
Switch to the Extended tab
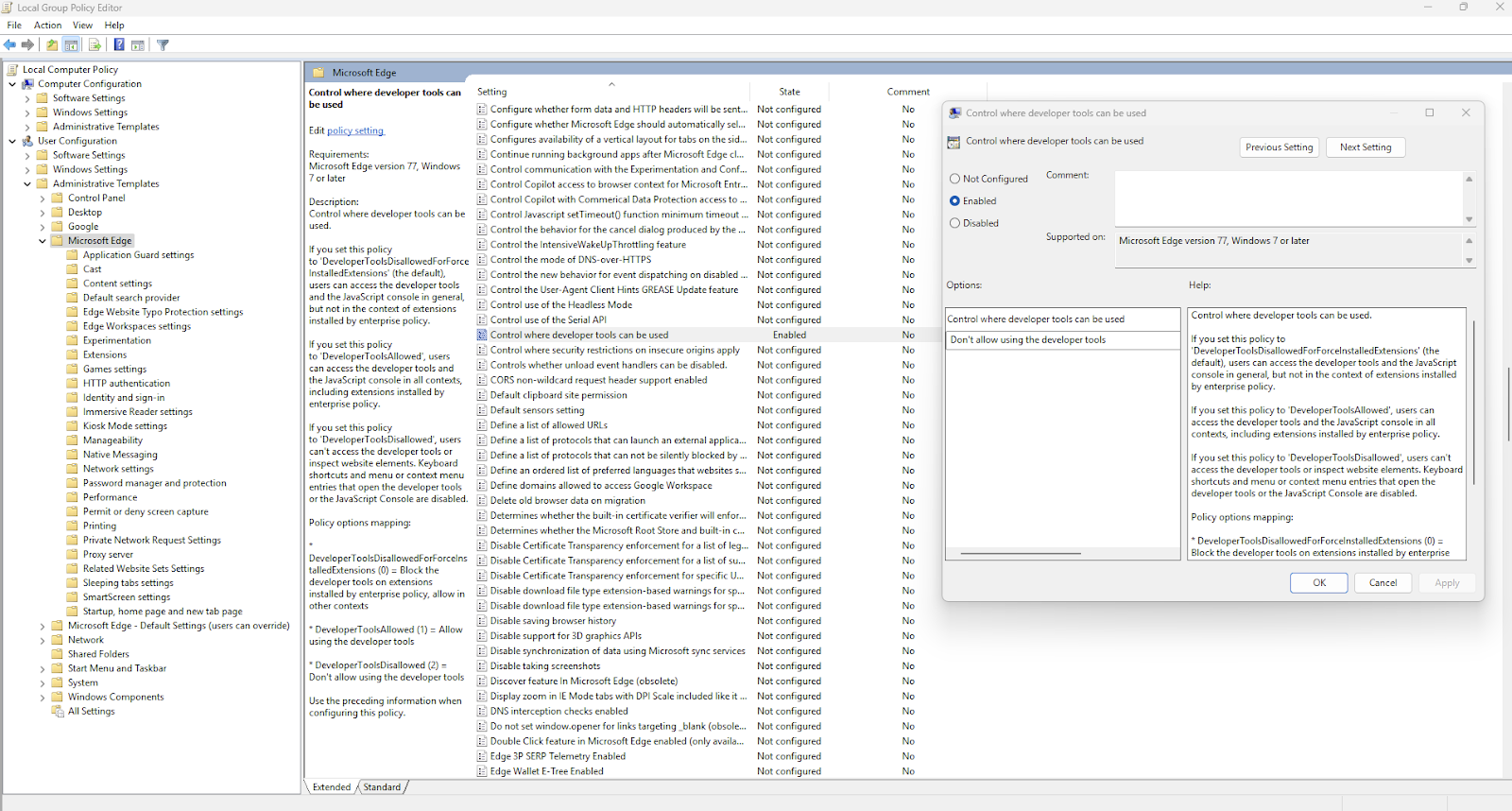click(332, 786)
